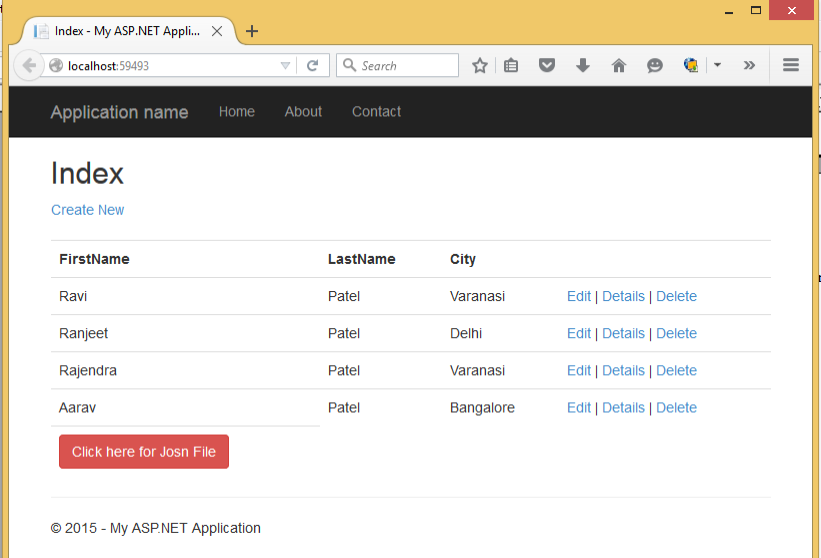The image size is (821, 558).
Task: Go to the Firefox home page icon
Action: (x=619, y=66)
